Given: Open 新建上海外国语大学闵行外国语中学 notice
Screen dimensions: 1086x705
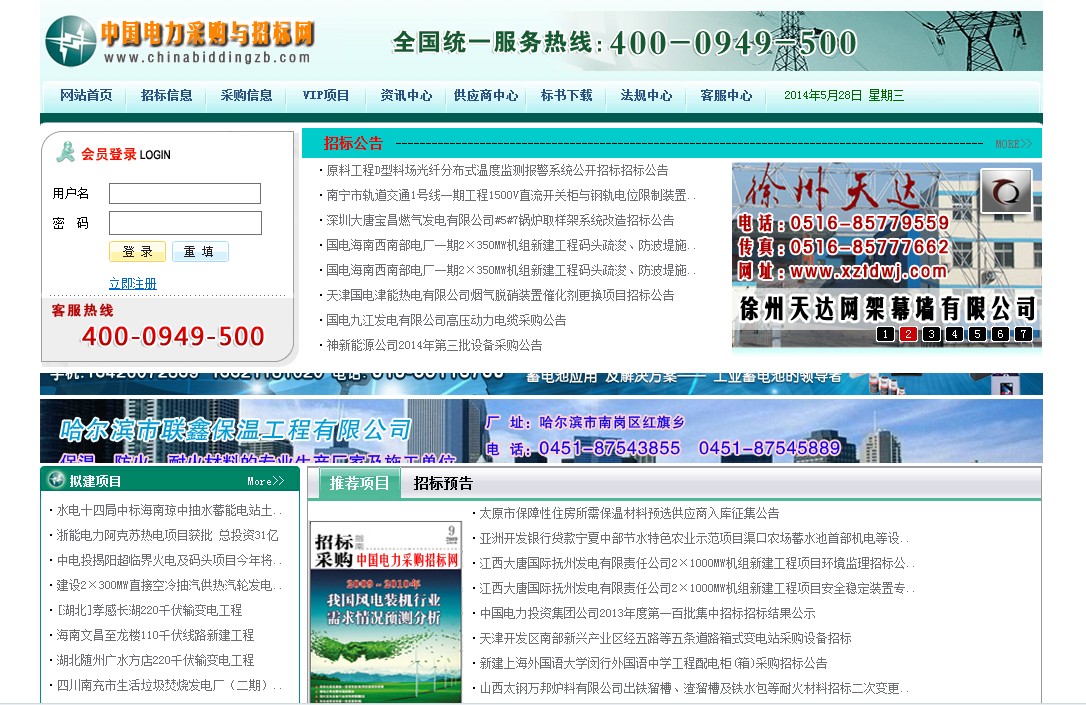Looking at the screenshot, I should (x=653, y=663).
